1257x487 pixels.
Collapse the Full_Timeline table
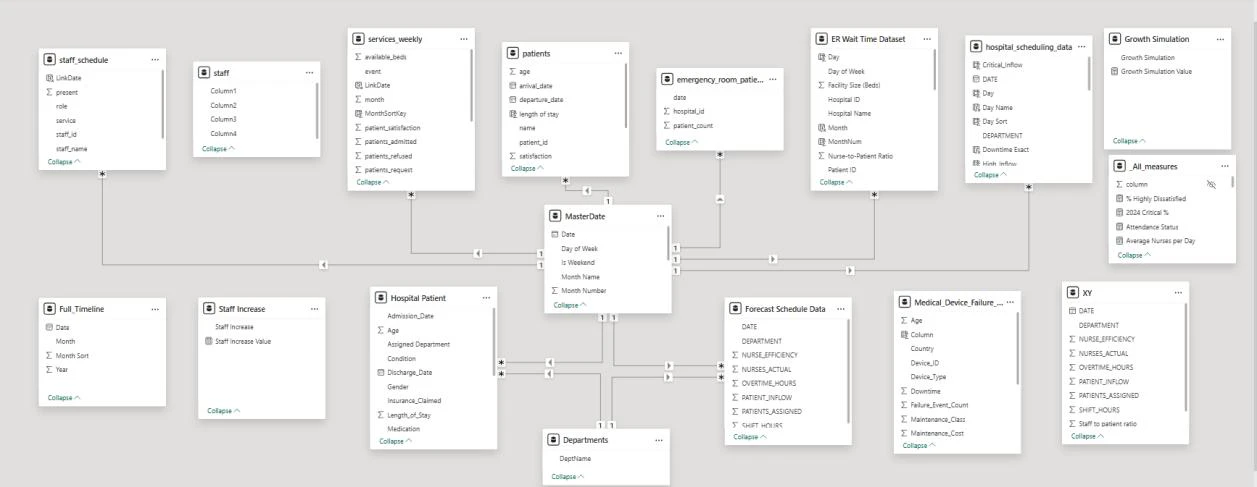64,398
